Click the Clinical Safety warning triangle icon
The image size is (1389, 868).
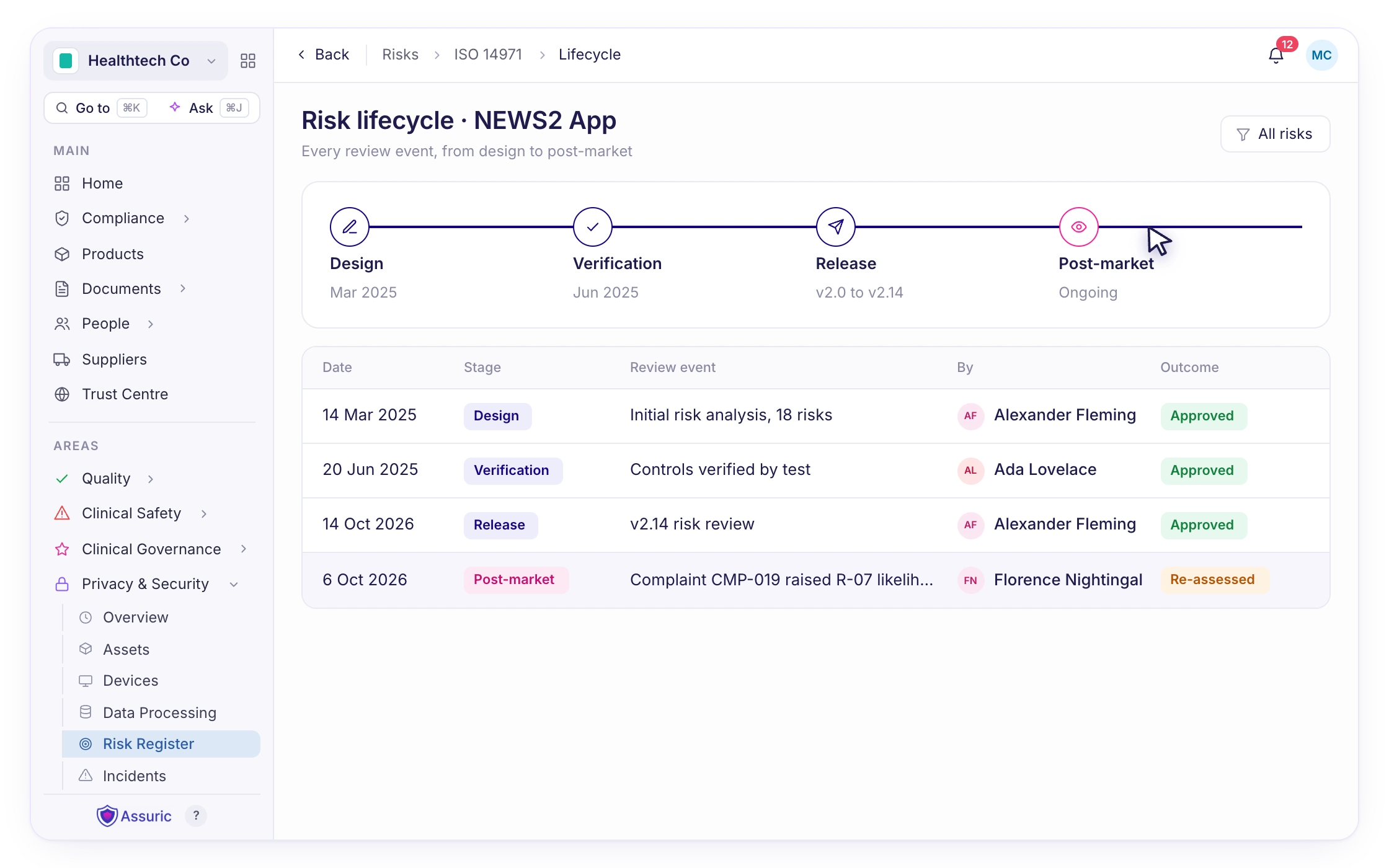pyautogui.click(x=62, y=513)
